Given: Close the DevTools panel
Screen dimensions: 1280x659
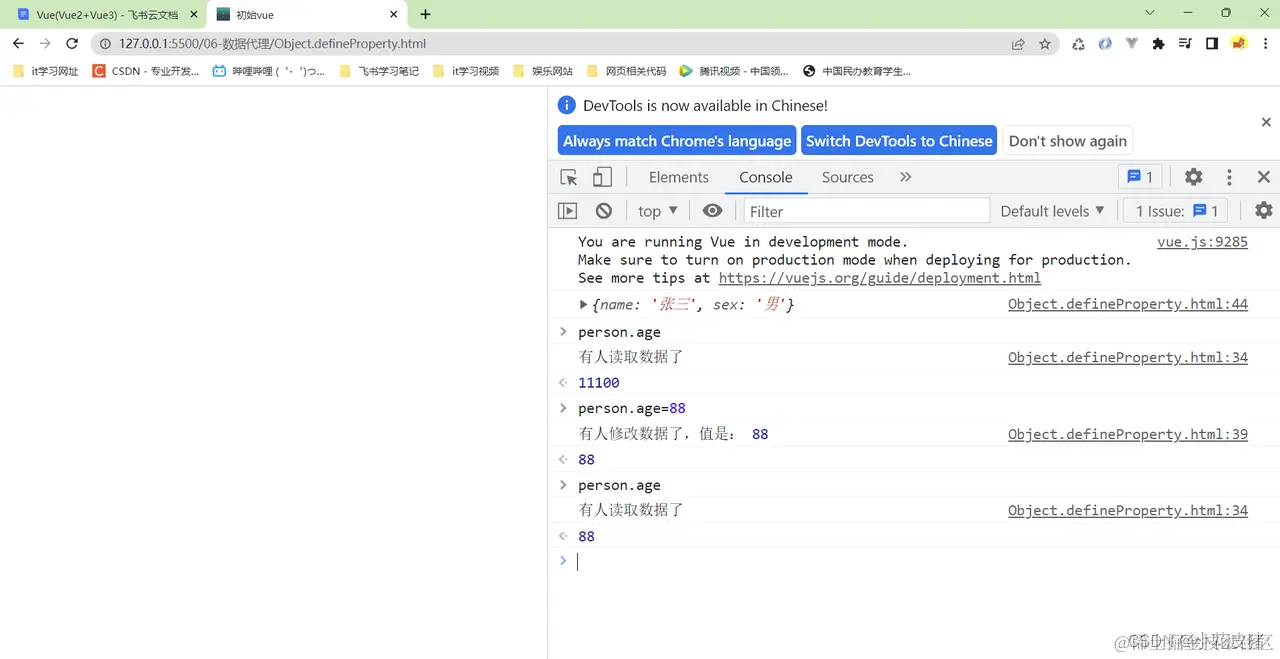Looking at the screenshot, I should pyautogui.click(x=1264, y=177).
